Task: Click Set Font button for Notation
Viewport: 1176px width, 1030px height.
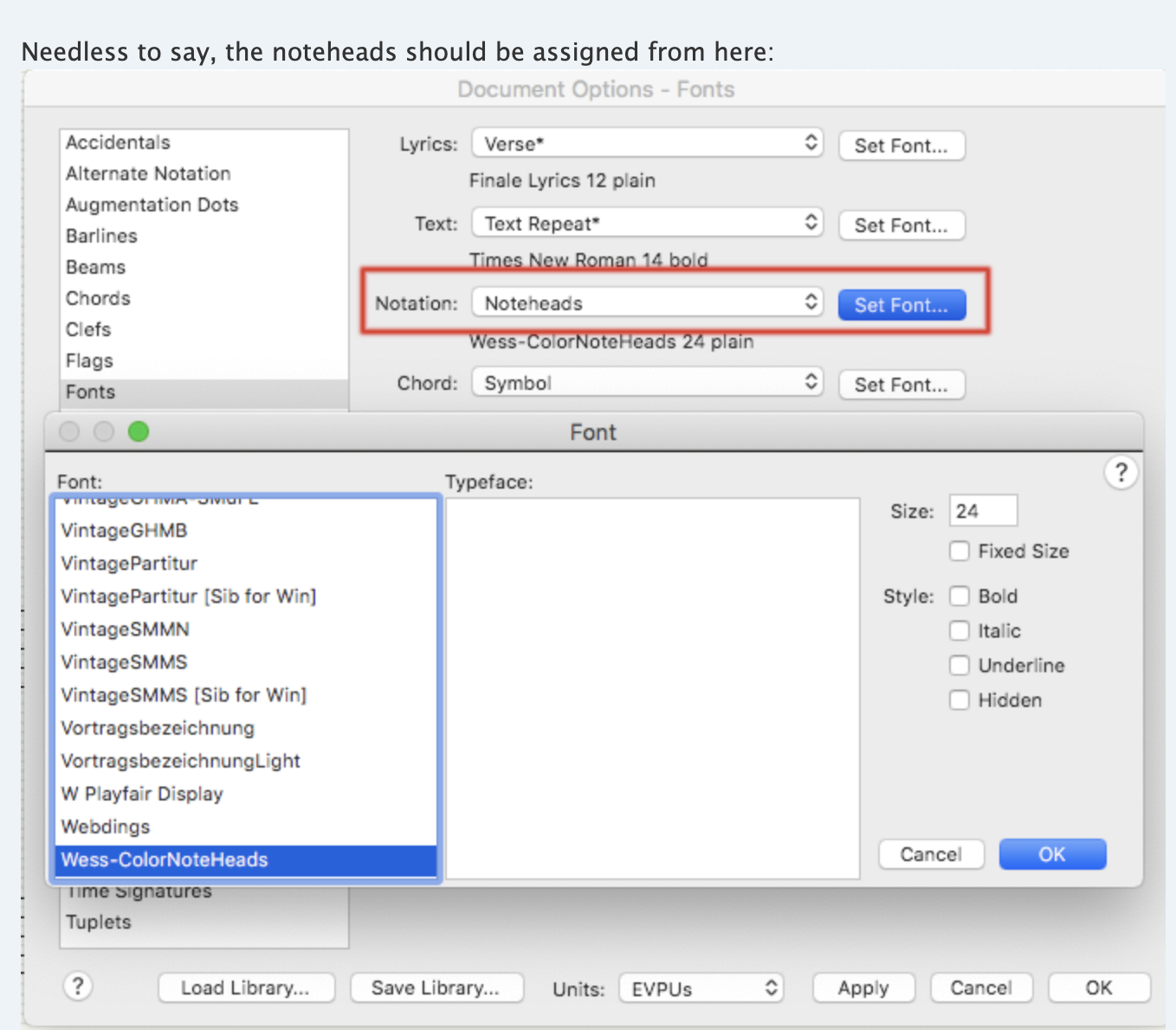Action: [901, 305]
